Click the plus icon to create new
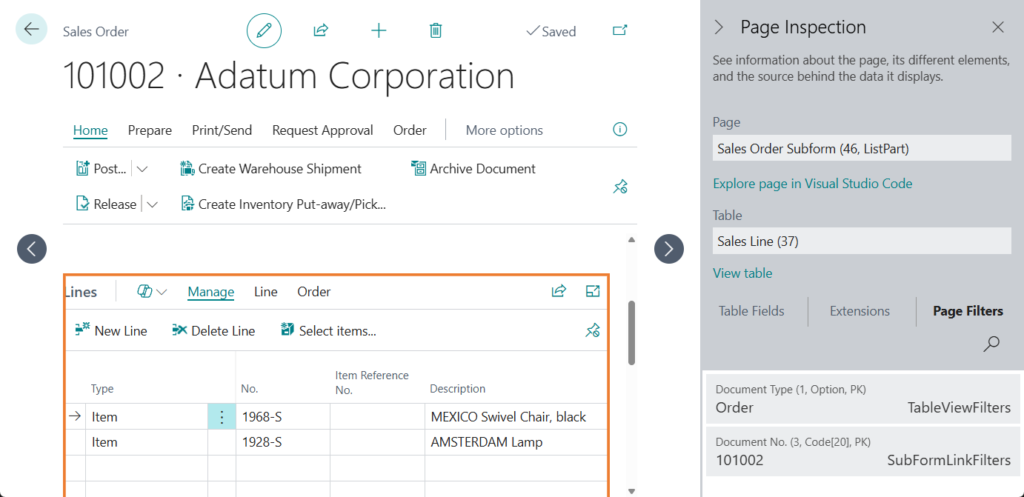1024x497 pixels. (378, 31)
